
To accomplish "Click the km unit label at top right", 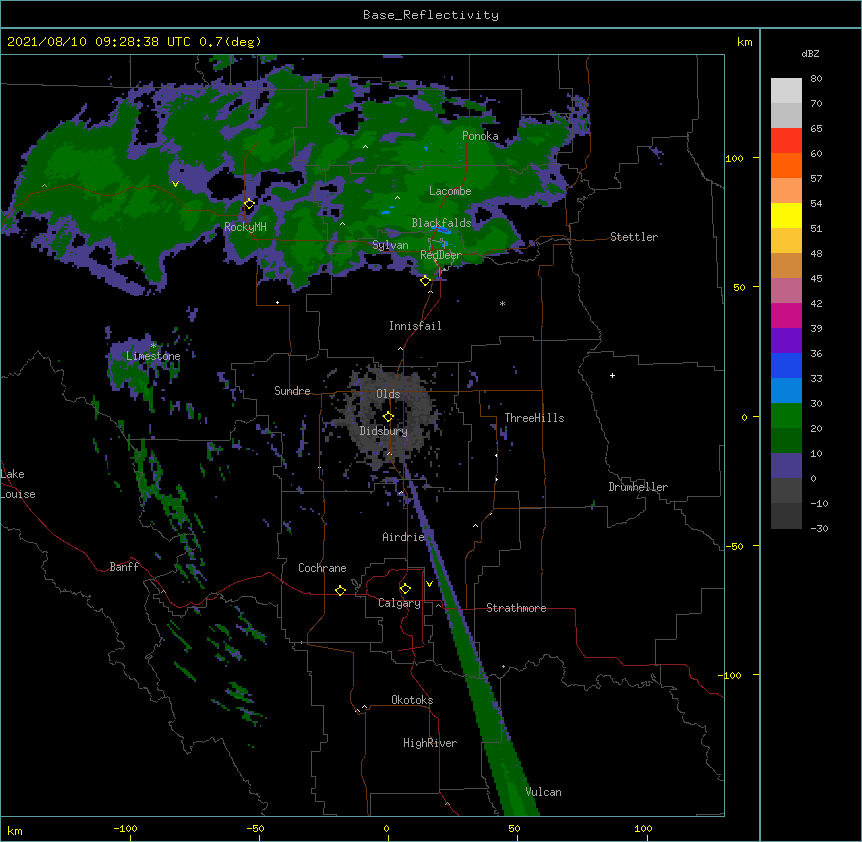I will pyautogui.click(x=744, y=42).
